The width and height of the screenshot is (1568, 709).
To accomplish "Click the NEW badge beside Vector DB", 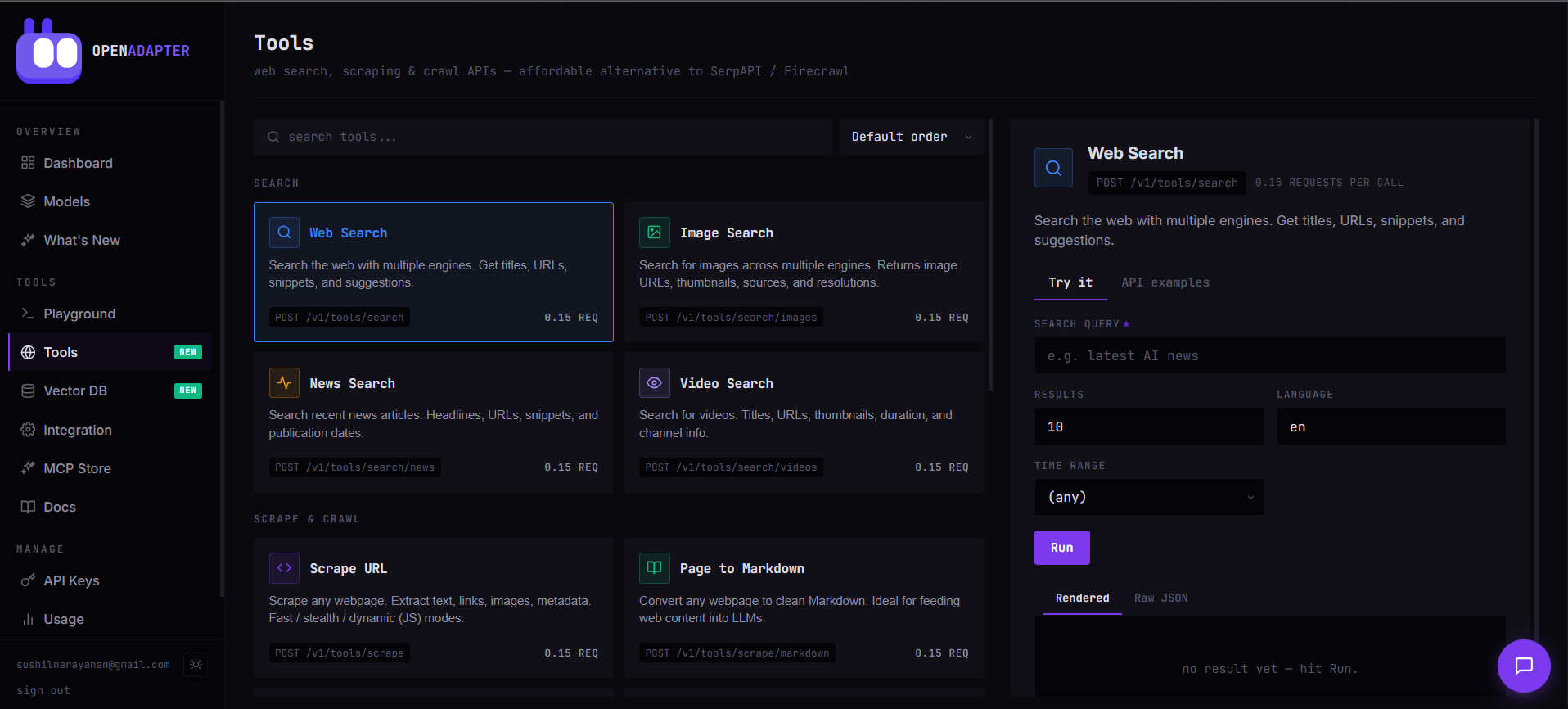I will [x=188, y=391].
